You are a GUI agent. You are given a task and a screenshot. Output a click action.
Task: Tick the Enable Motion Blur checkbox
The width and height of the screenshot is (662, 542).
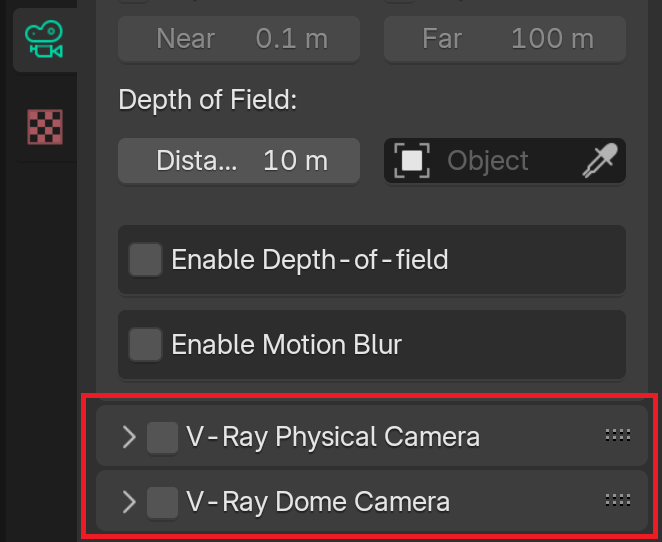[x=145, y=344]
